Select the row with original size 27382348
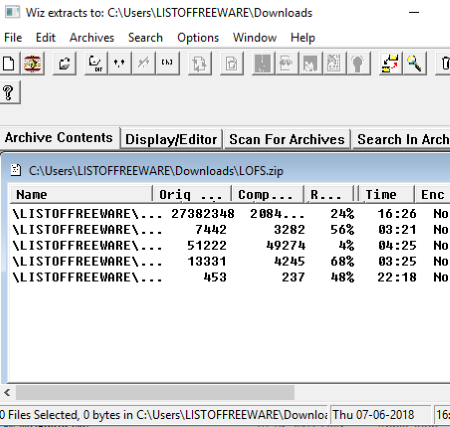This screenshot has height=427, width=450. coord(230,214)
